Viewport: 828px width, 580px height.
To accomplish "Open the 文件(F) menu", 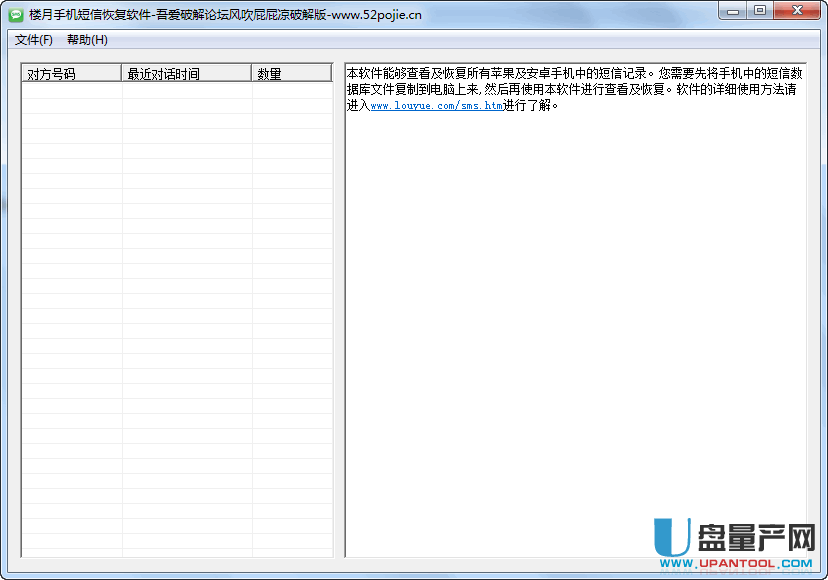I will point(33,40).
